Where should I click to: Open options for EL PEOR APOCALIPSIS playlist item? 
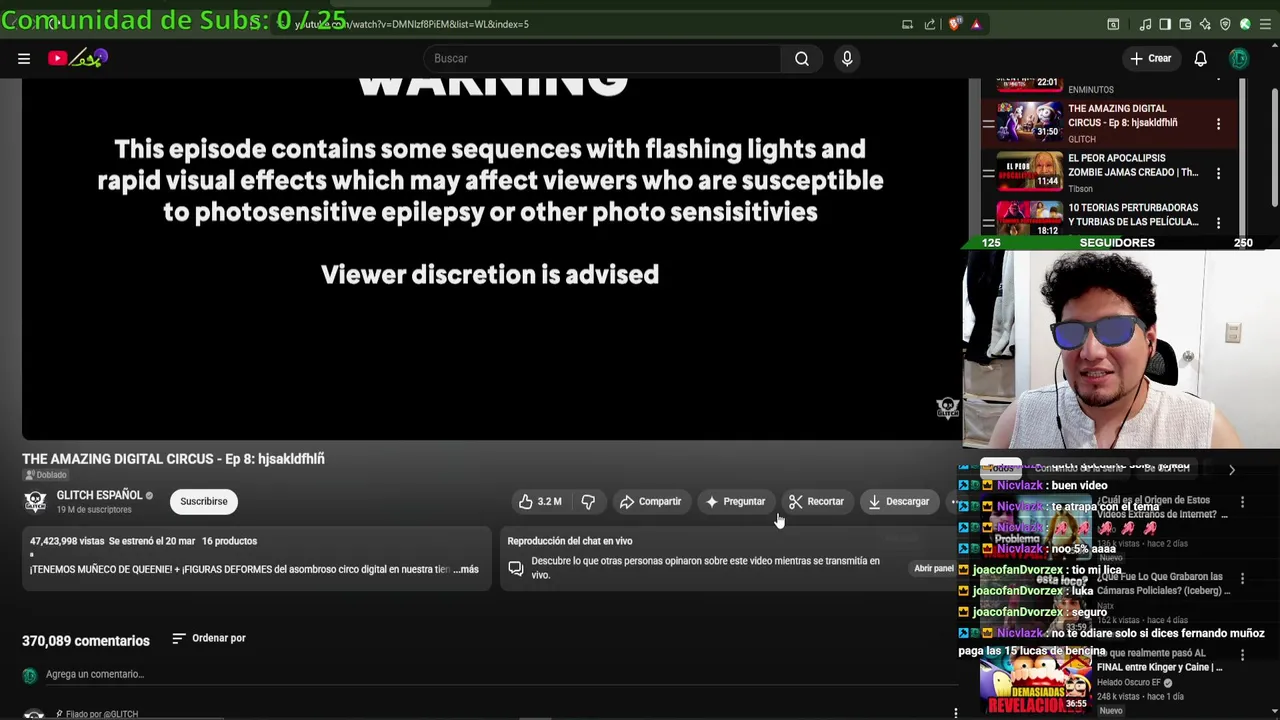pyautogui.click(x=1218, y=173)
